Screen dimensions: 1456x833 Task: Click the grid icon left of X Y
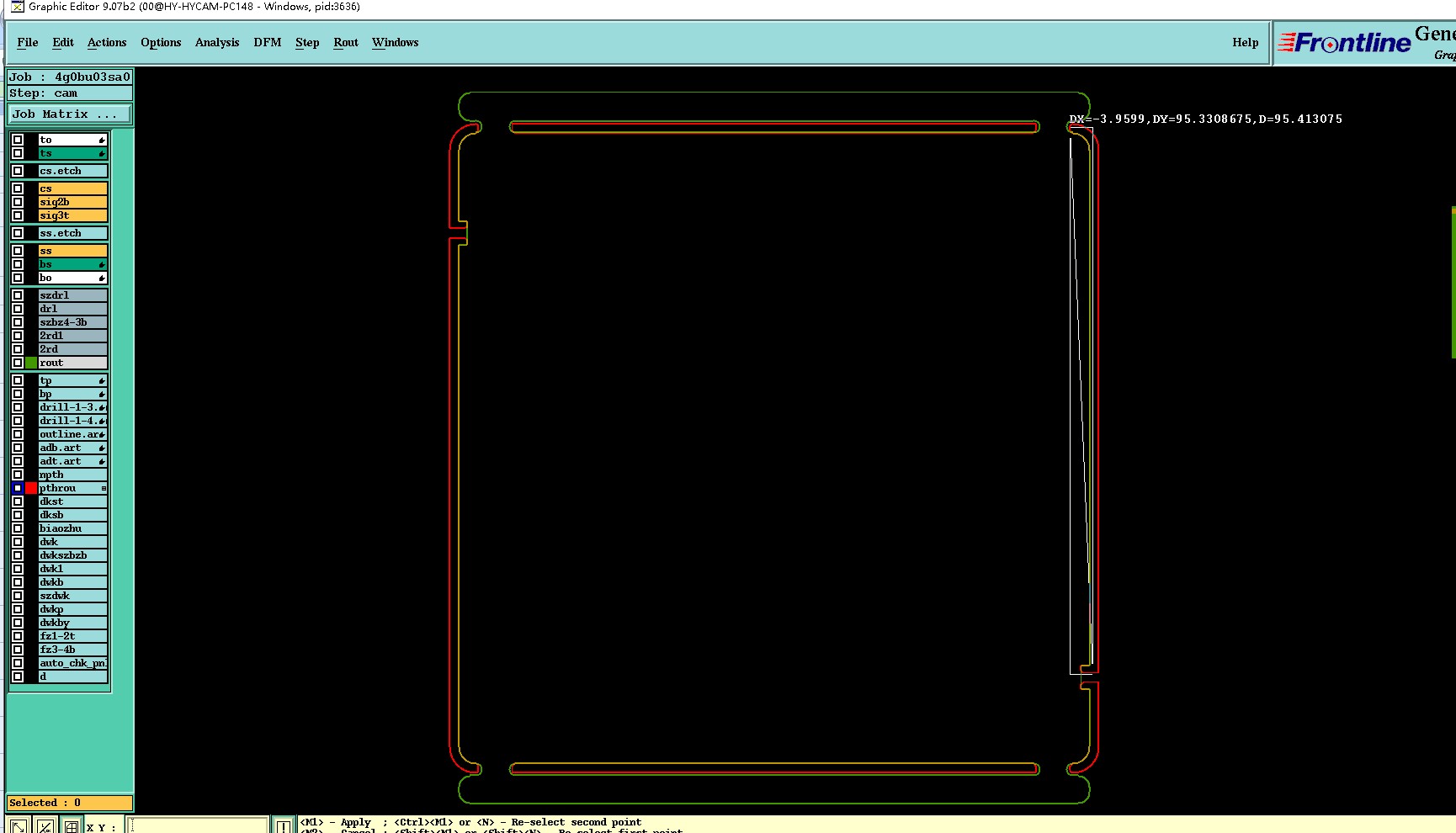click(x=72, y=825)
